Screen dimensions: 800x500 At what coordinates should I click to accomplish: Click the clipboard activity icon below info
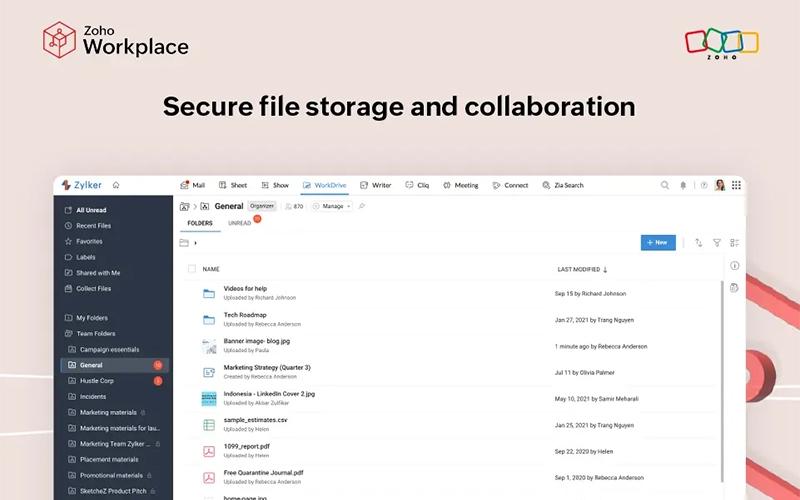click(734, 288)
